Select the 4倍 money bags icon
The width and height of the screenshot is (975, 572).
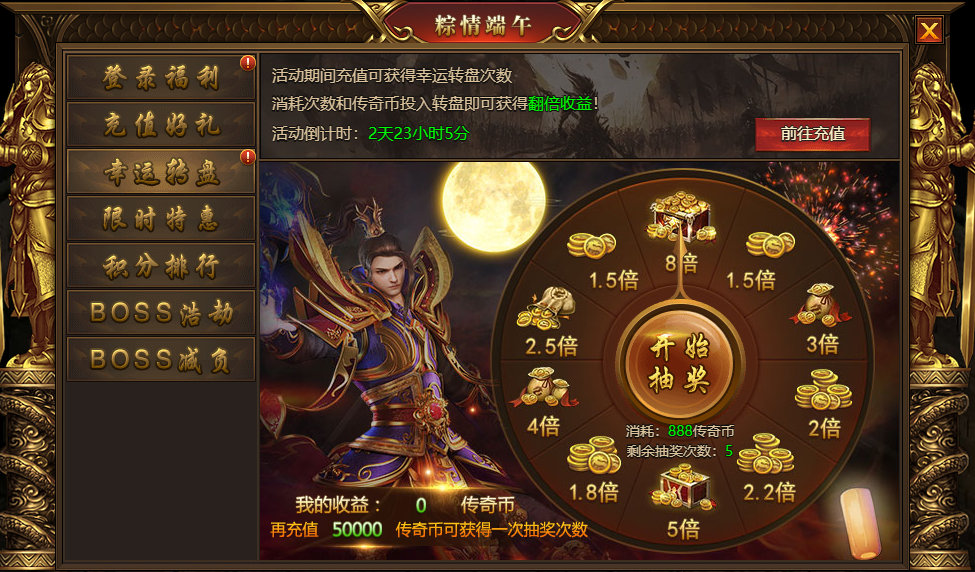544,387
